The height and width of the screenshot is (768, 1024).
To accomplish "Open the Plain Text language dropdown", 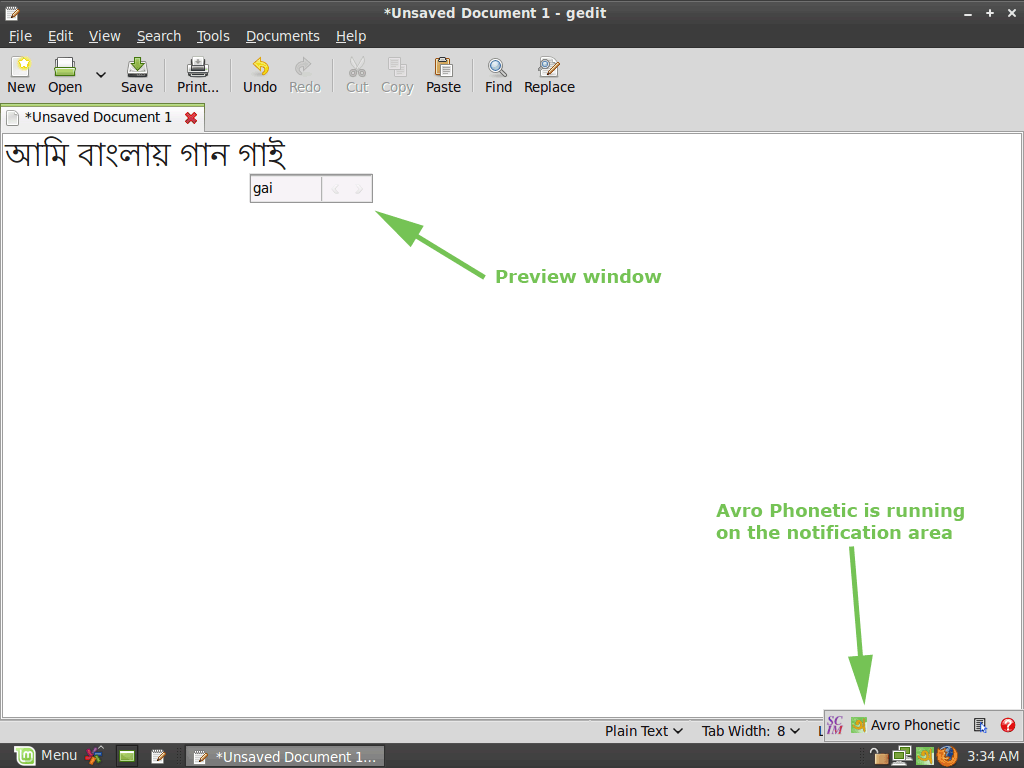I will tap(644, 731).
